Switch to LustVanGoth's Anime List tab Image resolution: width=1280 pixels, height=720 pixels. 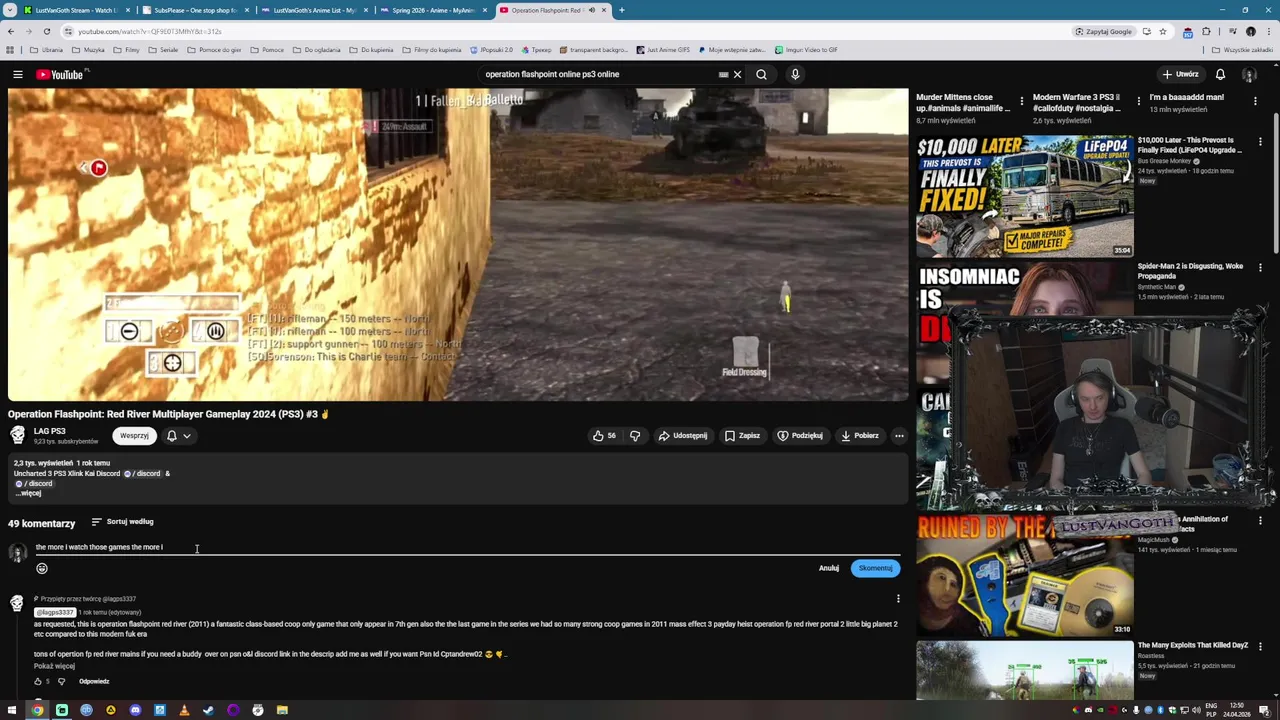point(314,10)
